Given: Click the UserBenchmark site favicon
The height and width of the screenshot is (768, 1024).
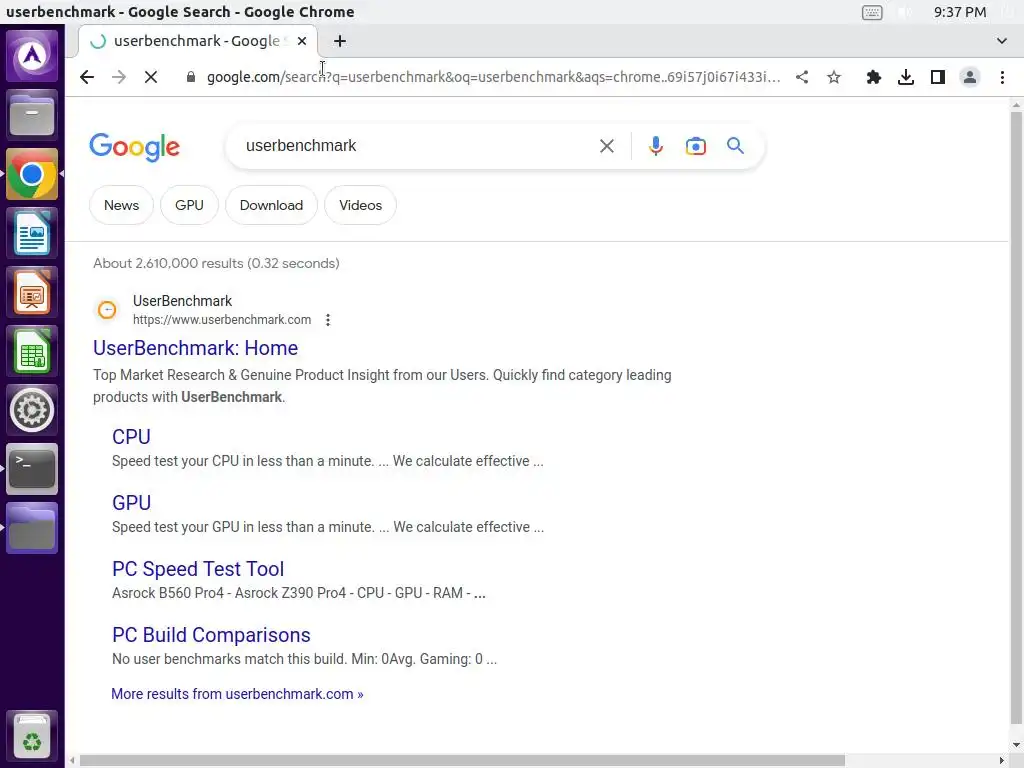Looking at the screenshot, I should (x=107, y=310).
